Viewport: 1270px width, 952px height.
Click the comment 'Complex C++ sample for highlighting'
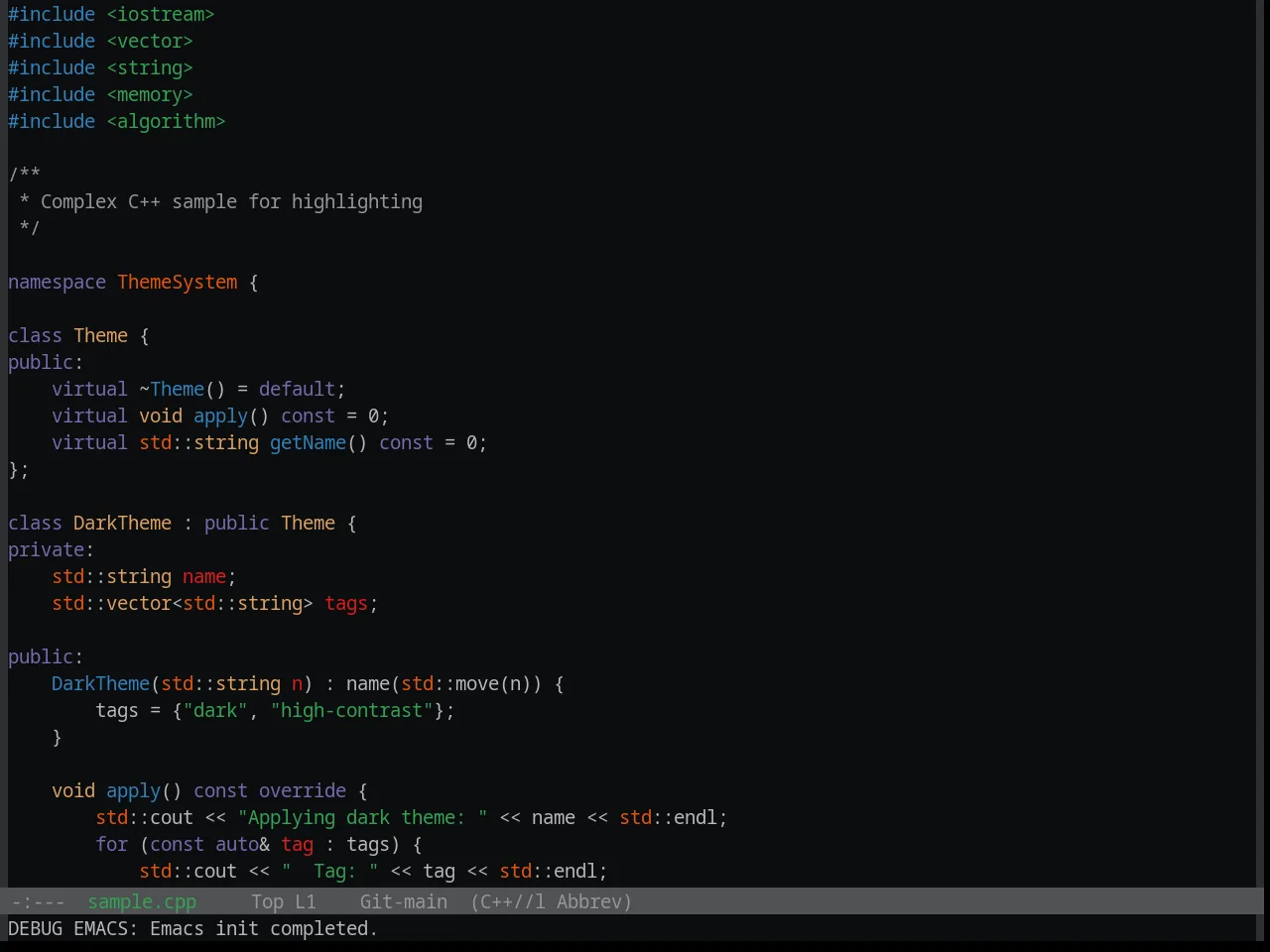(x=231, y=201)
